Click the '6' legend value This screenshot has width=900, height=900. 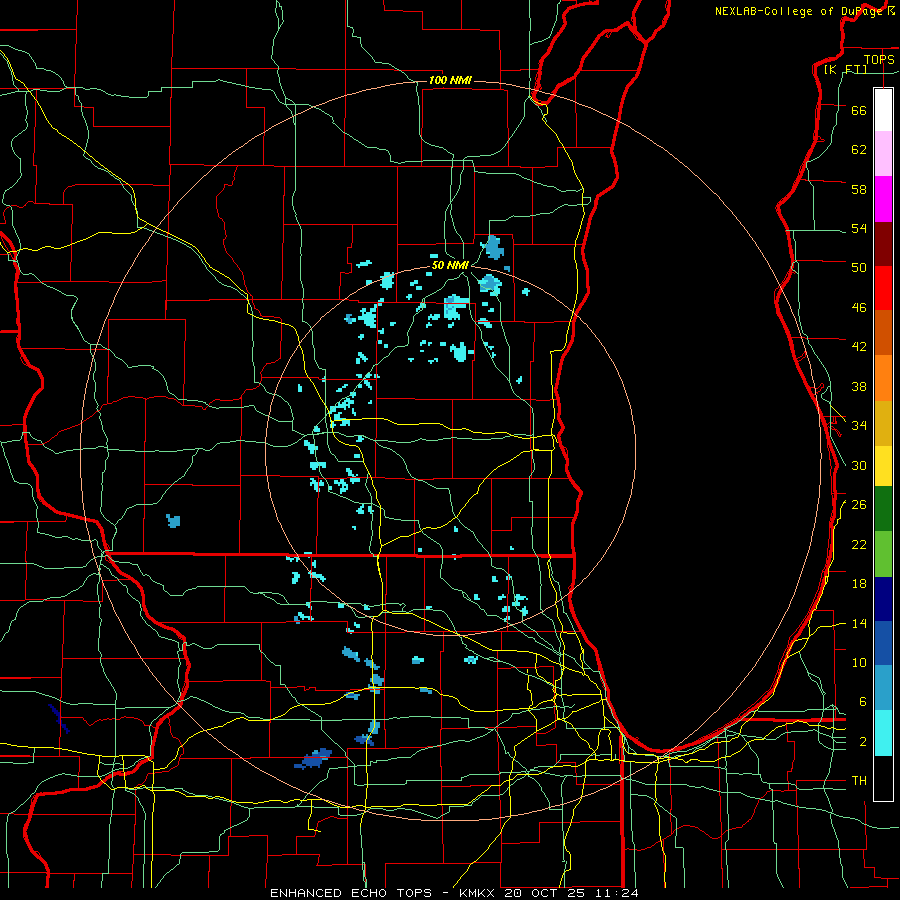click(863, 702)
